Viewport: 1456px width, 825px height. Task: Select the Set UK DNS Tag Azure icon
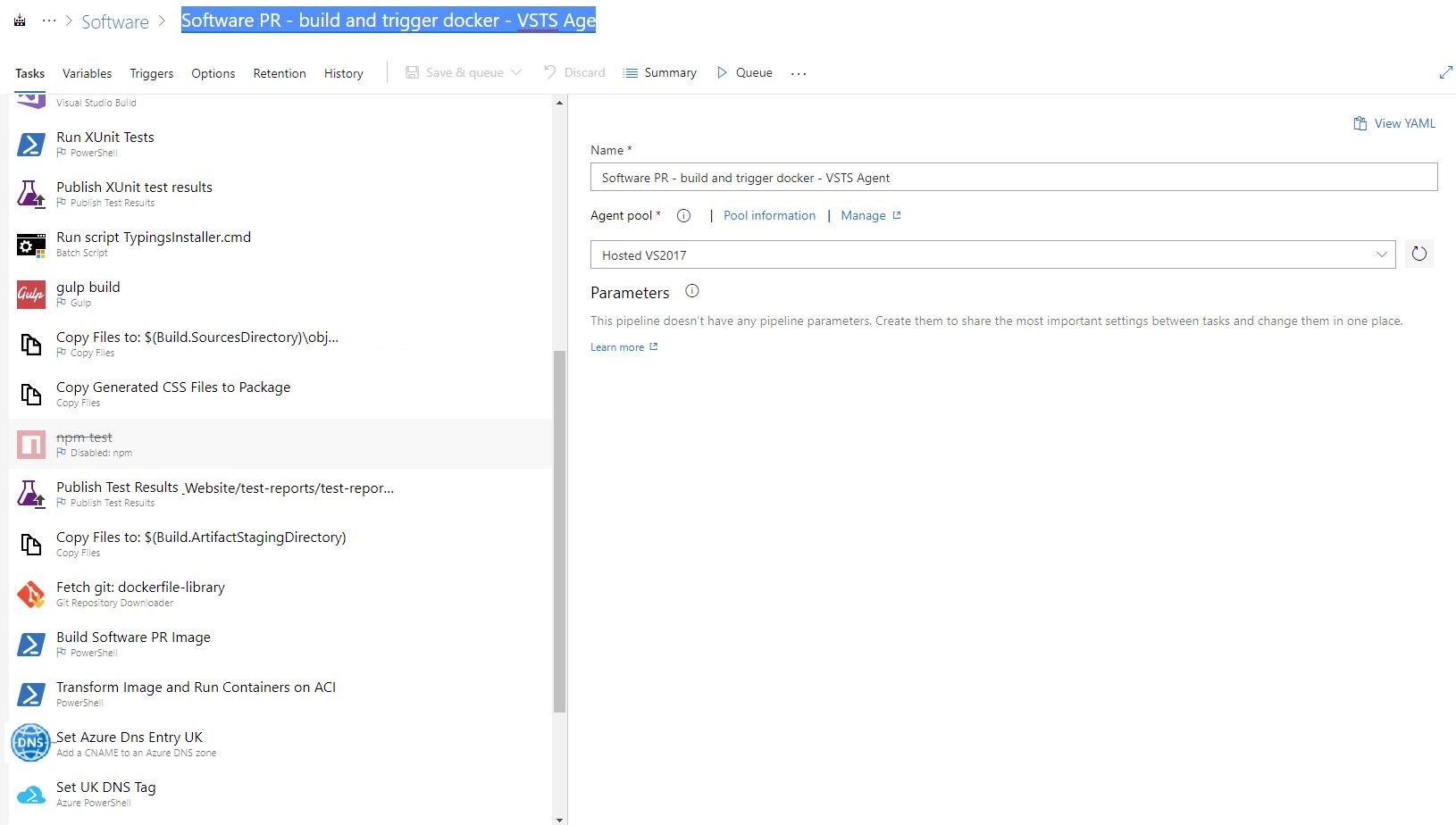31,794
